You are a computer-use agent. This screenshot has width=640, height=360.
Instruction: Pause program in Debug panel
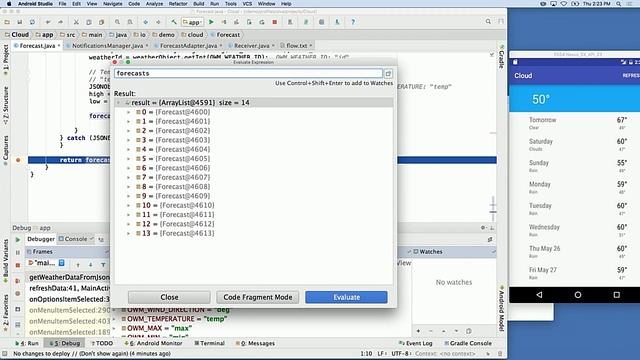18,253
